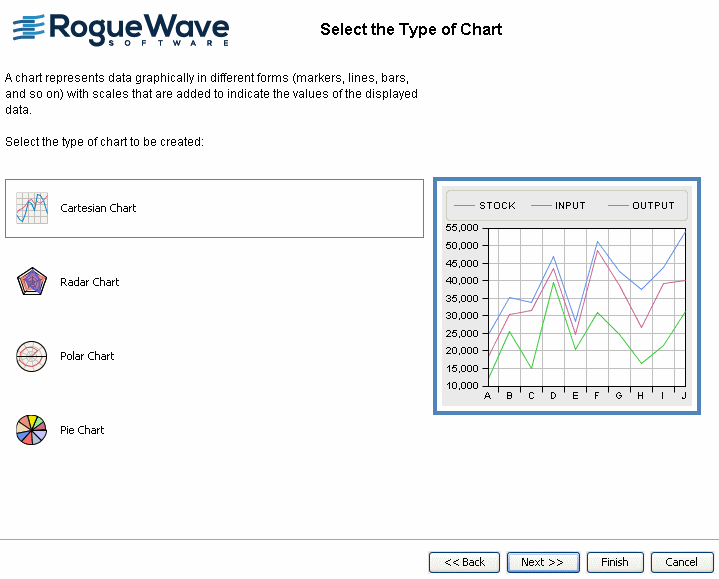The height and width of the screenshot is (579, 719).
Task: Click the 55,000 y-axis label
Action: tap(463, 228)
